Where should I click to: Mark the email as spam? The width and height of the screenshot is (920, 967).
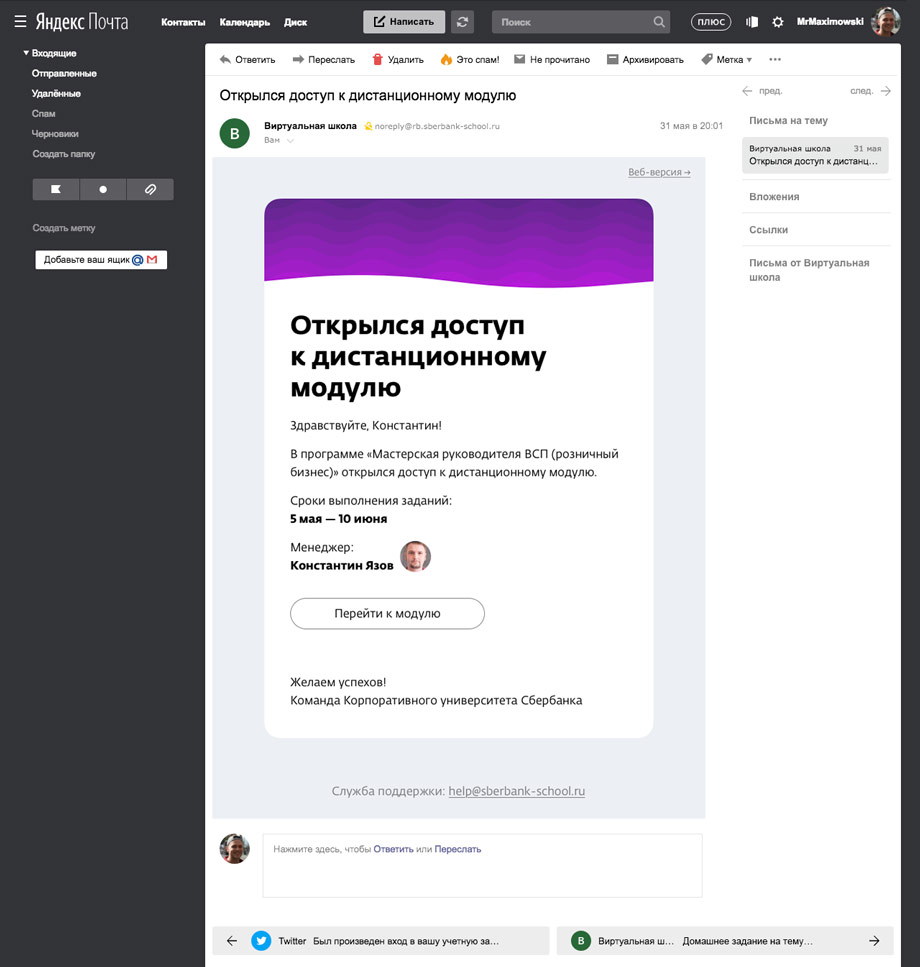[x=469, y=60]
